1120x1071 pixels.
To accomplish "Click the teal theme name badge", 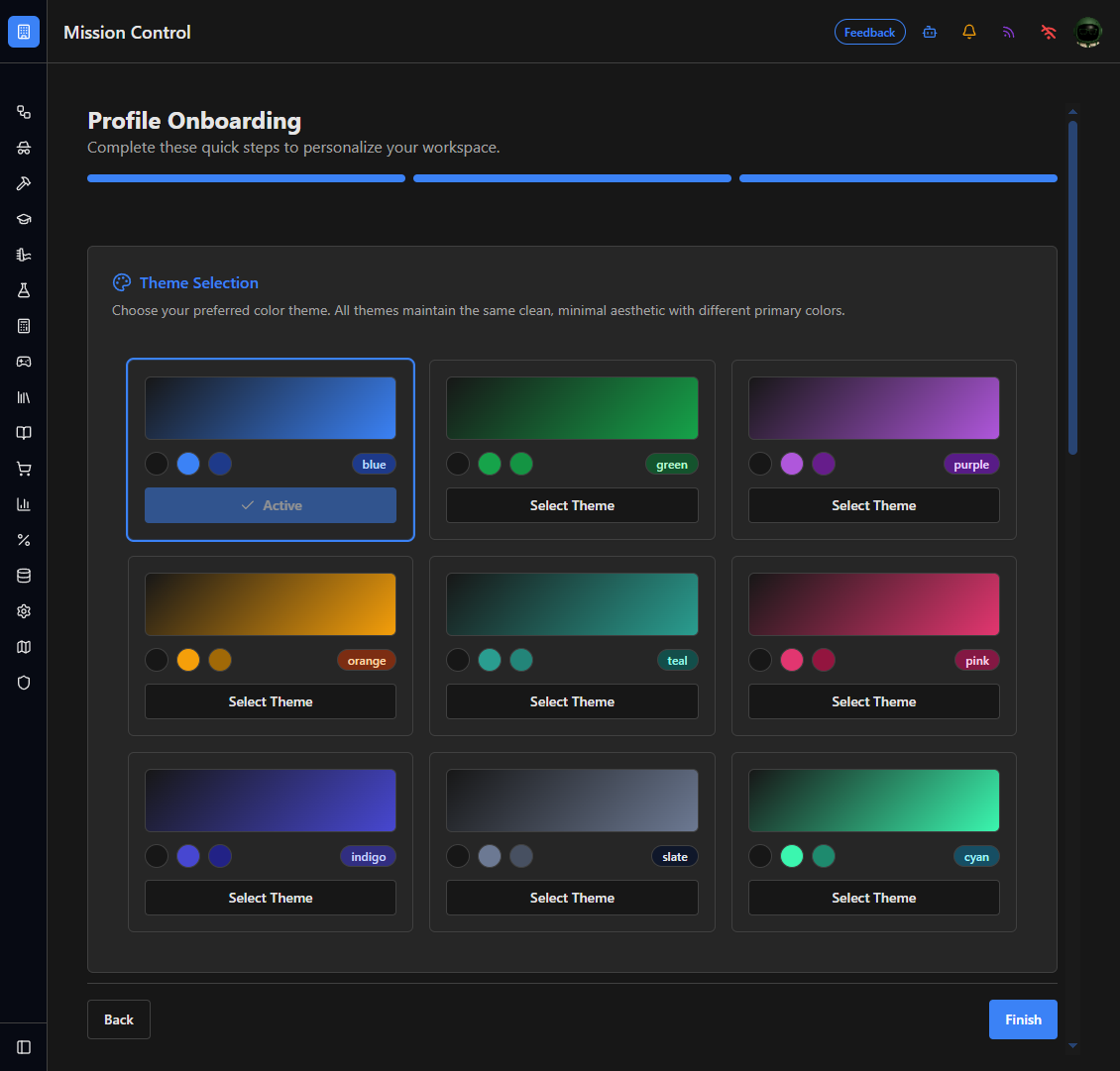I will point(677,661).
